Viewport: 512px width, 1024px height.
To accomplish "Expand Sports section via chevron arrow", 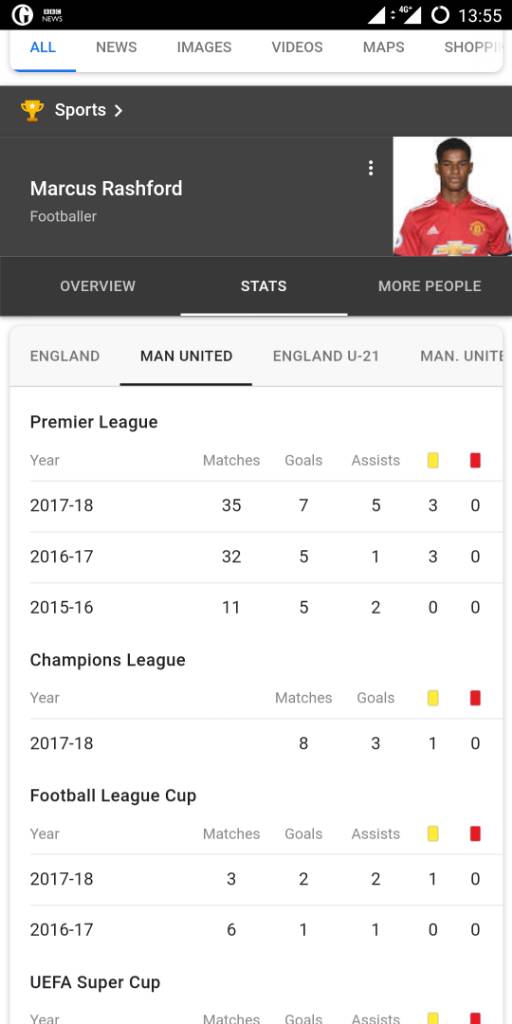I will (x=118, y=110).
